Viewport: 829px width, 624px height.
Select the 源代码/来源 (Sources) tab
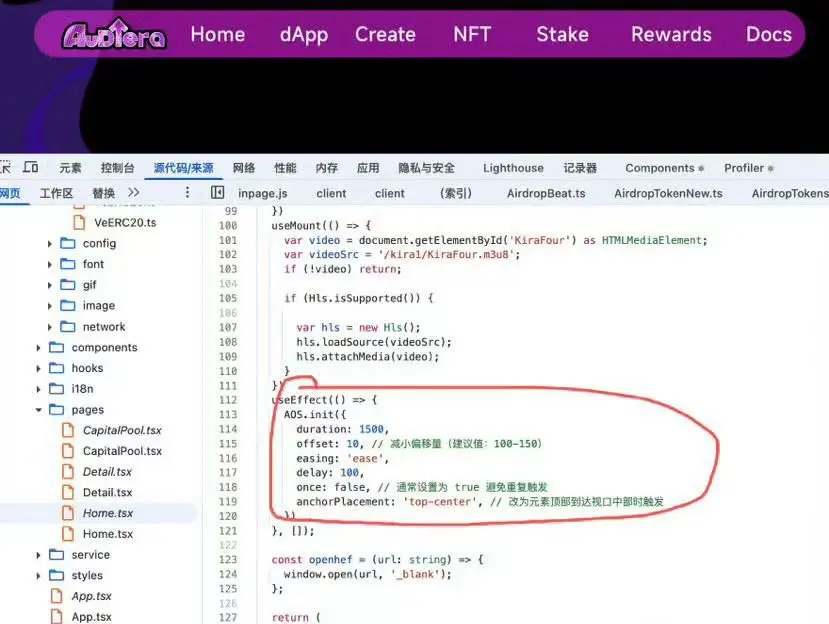[x=183, y=168]
